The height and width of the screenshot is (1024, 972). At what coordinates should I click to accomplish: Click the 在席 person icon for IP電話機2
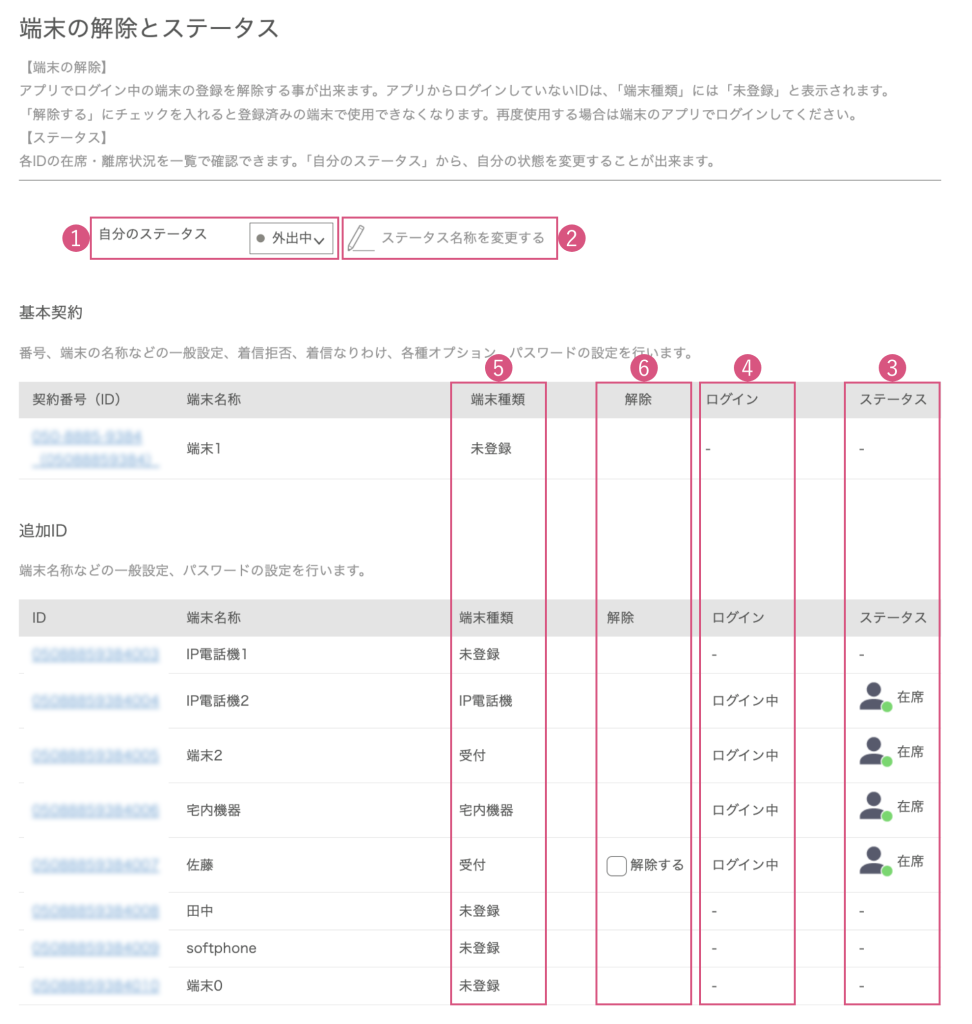point(874,698)
